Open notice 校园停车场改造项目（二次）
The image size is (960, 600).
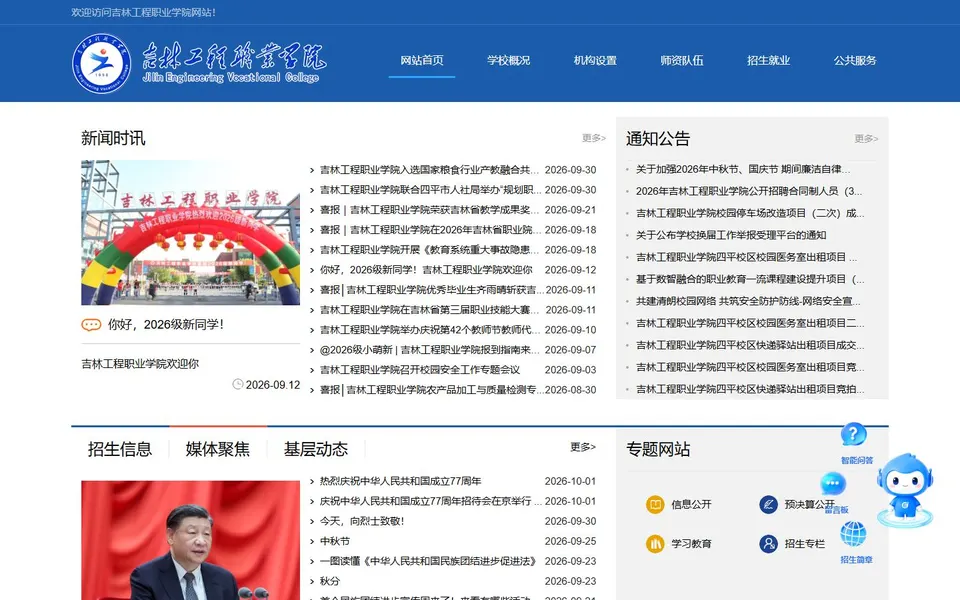tap(750, 213)
